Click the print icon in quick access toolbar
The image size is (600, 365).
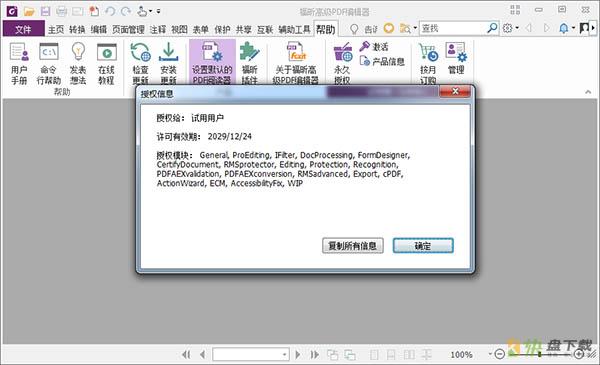coord(61,11)
